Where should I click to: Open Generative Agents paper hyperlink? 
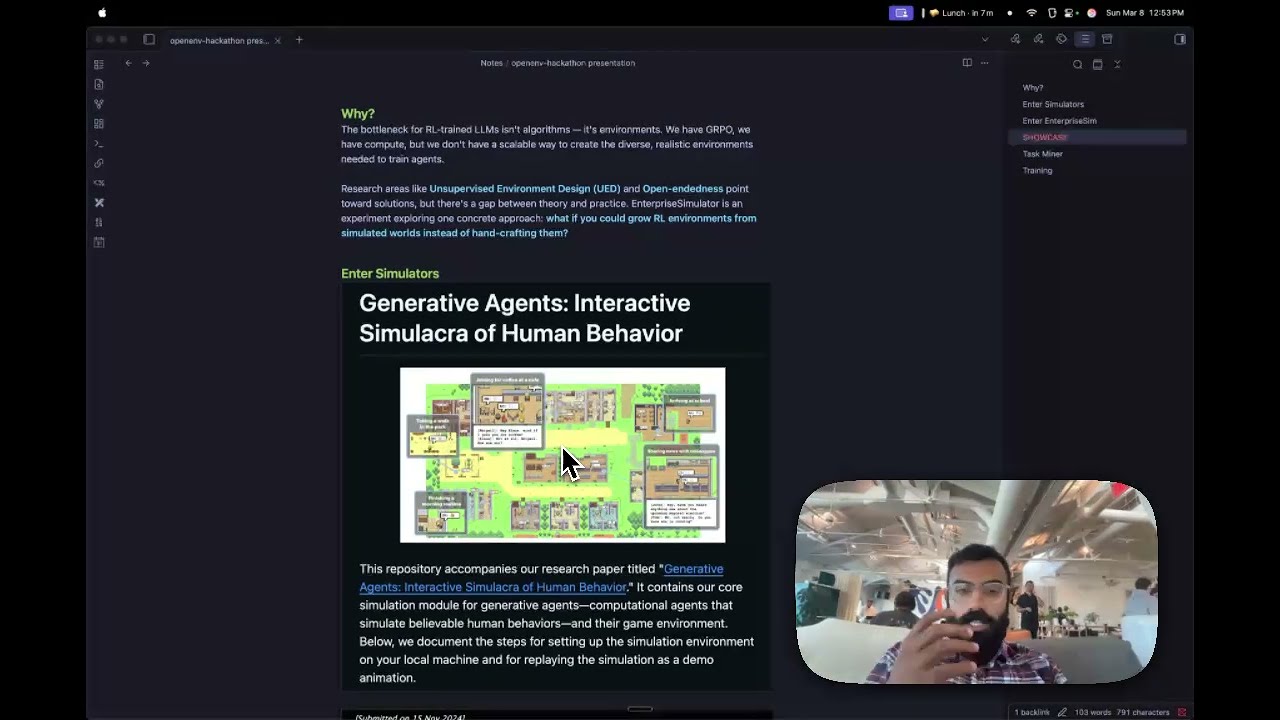pos(541,578)
